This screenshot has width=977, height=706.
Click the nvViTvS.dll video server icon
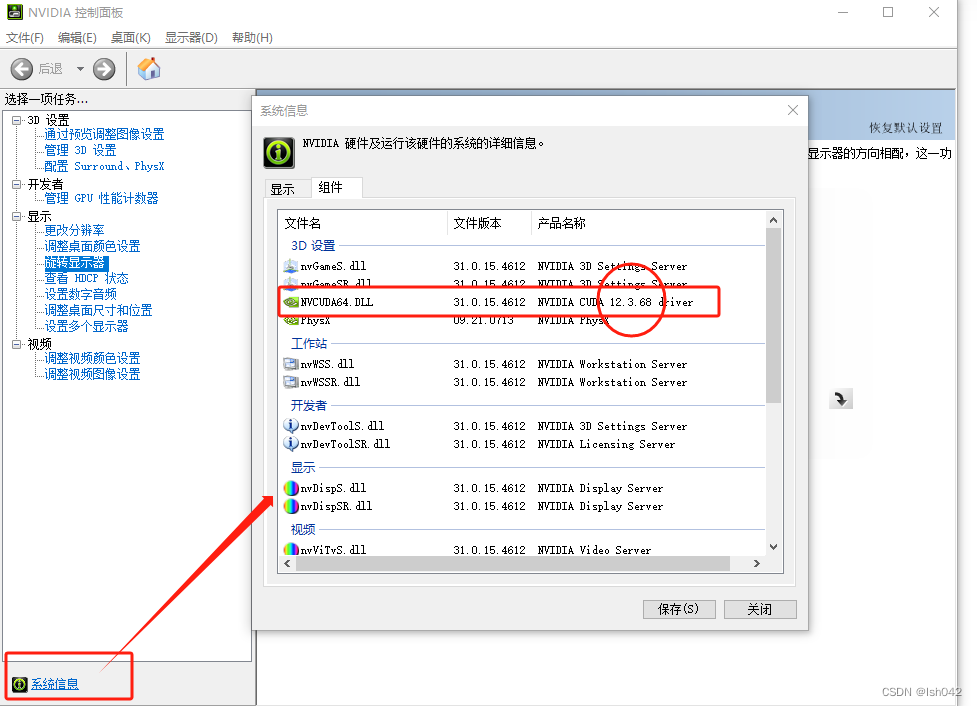tap(290, 550)
